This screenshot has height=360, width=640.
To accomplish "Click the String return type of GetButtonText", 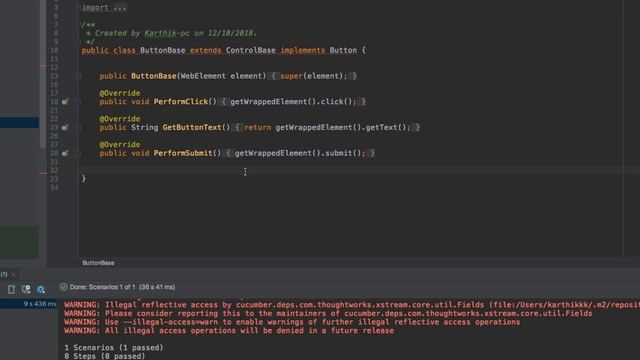I will point(144,127).
